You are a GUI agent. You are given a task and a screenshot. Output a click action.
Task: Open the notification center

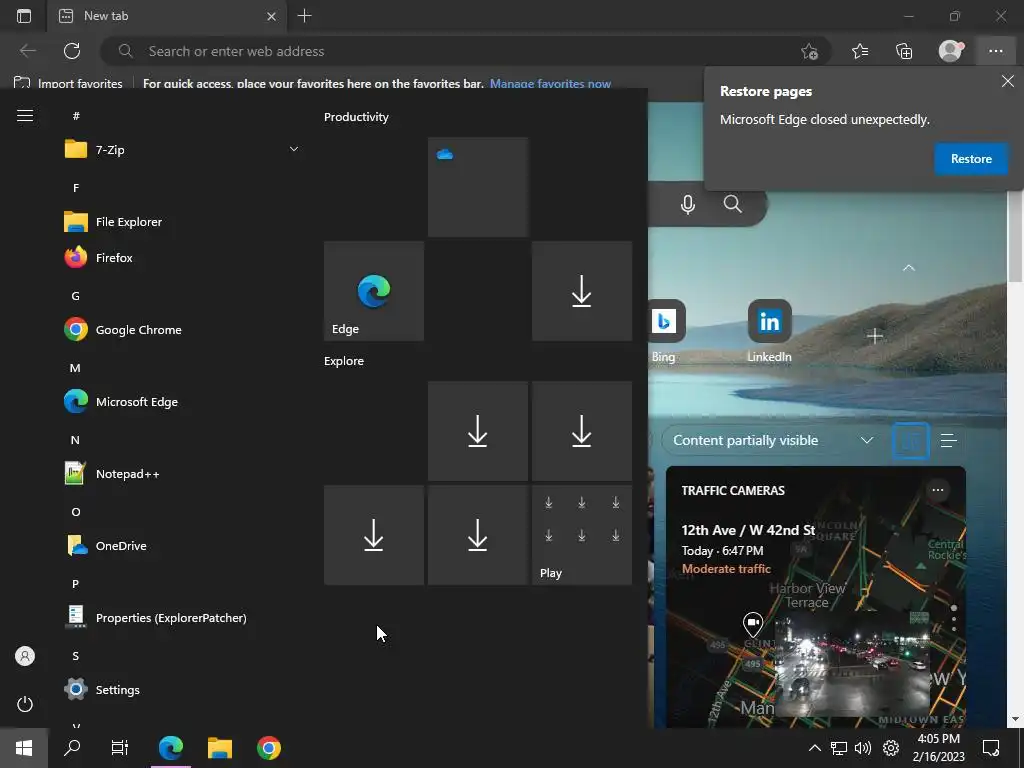(x=991, y=748)
